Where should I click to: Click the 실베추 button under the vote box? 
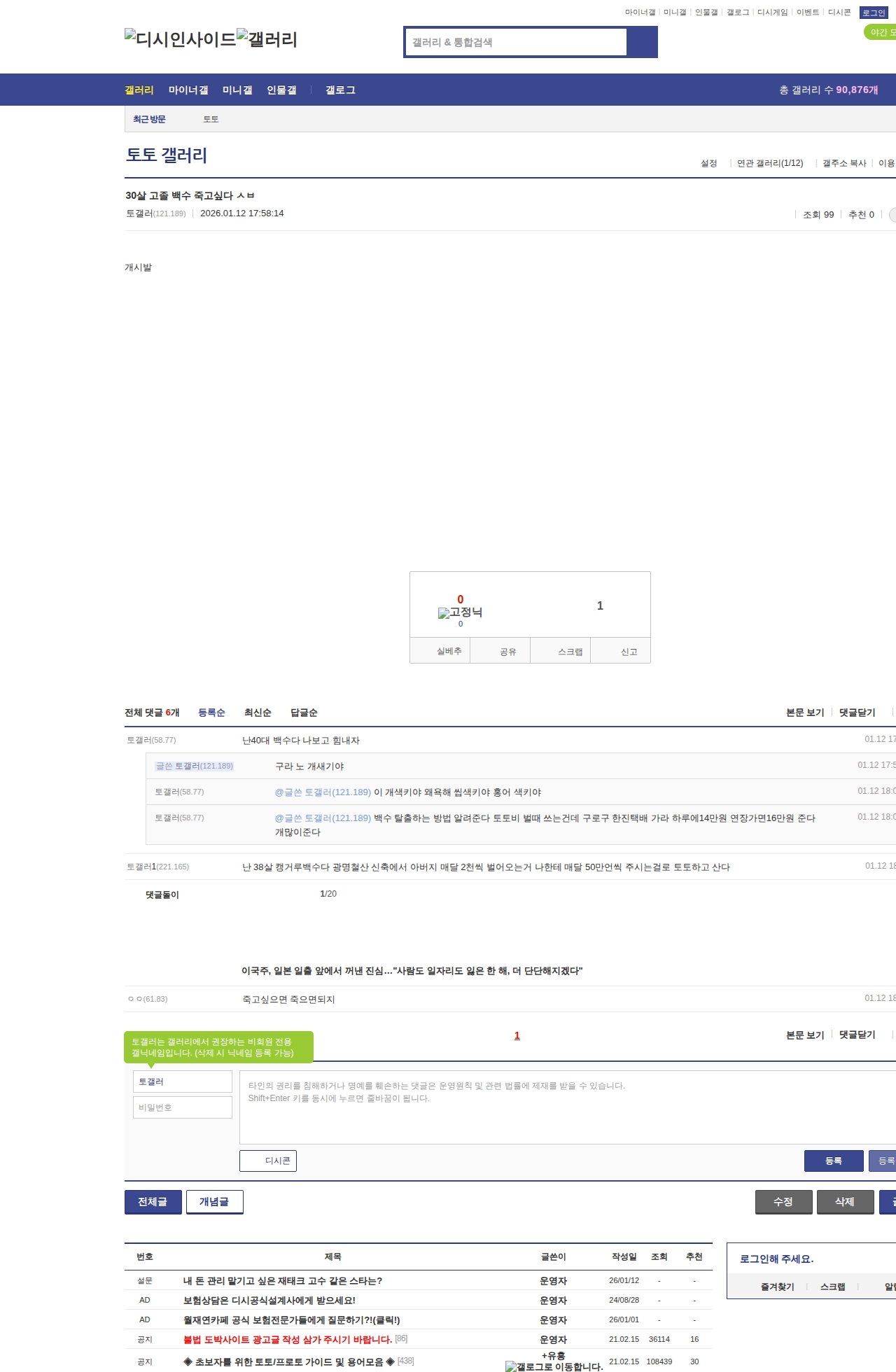[440, 650]
